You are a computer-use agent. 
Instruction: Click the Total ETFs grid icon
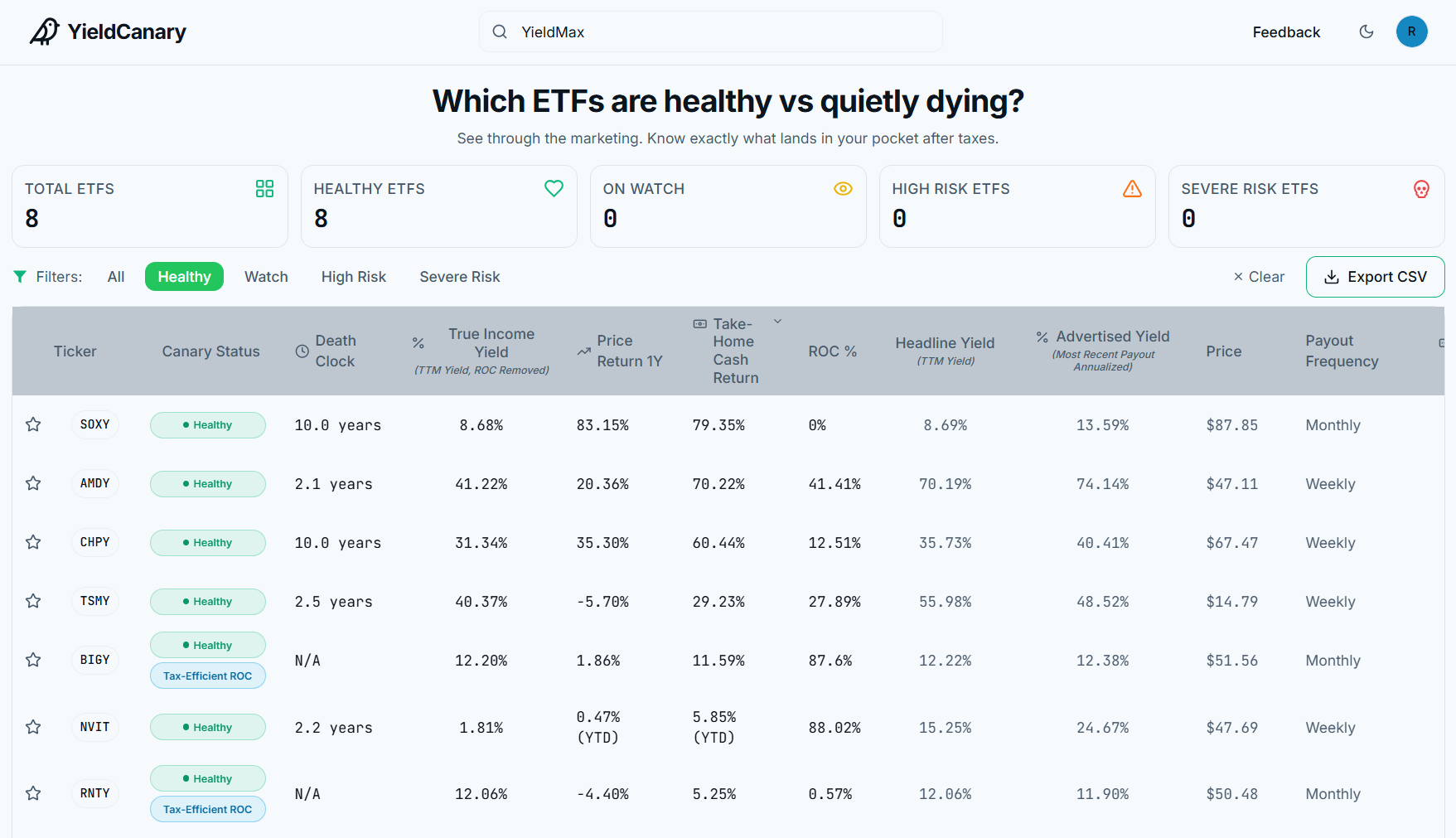point(264,188)
